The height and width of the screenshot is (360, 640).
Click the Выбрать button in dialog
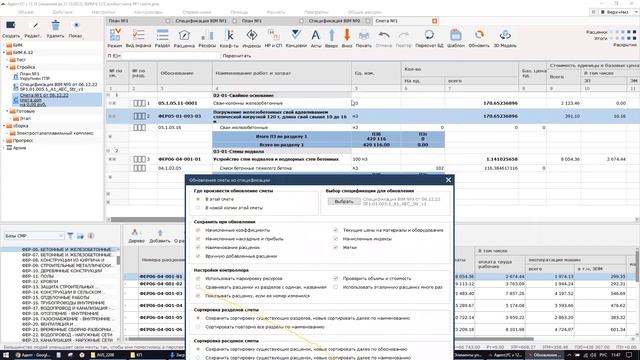pyautogui.click(x=344, y=201)
